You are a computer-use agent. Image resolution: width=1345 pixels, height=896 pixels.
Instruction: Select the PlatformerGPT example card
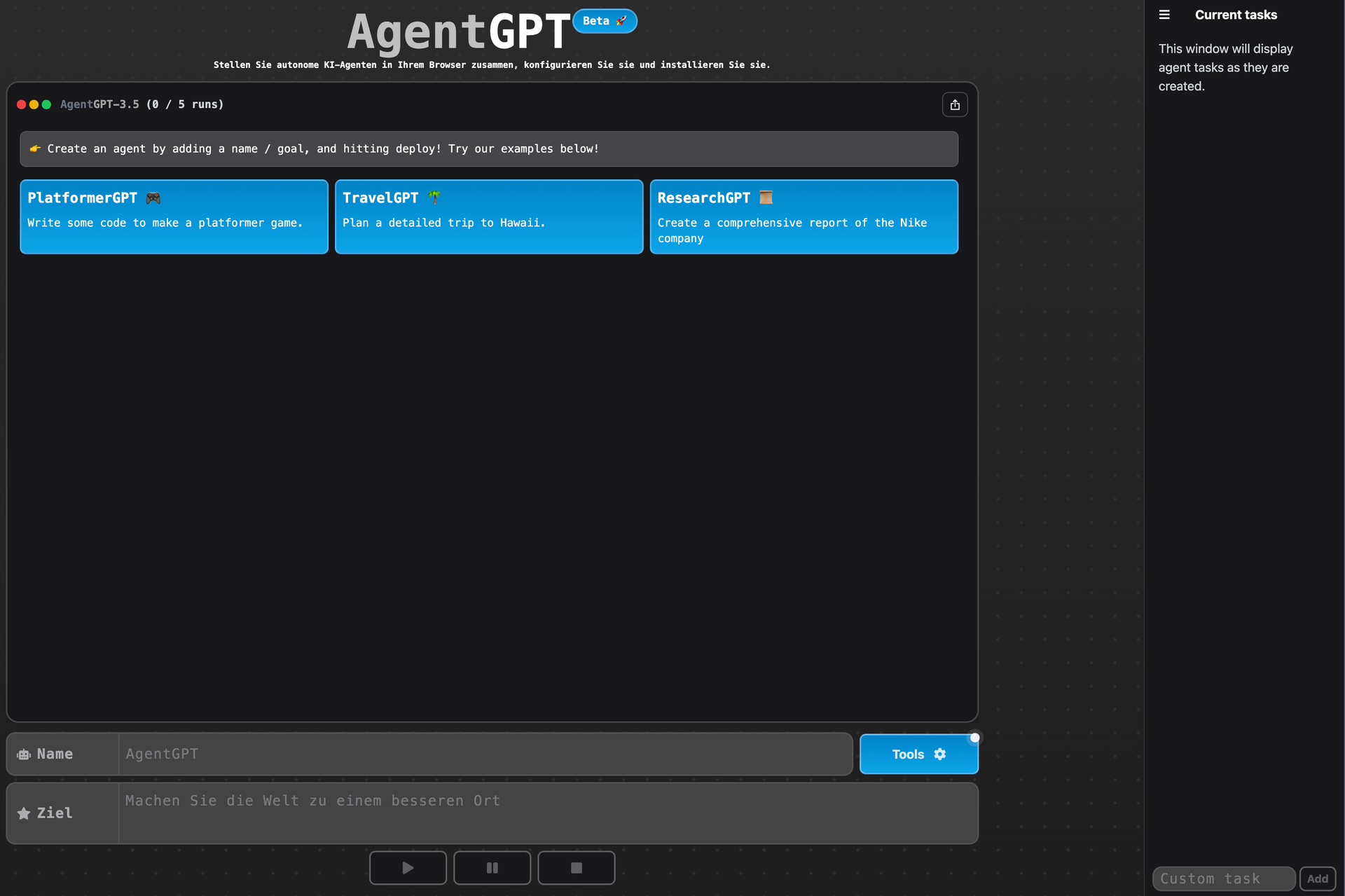point(174,216)
